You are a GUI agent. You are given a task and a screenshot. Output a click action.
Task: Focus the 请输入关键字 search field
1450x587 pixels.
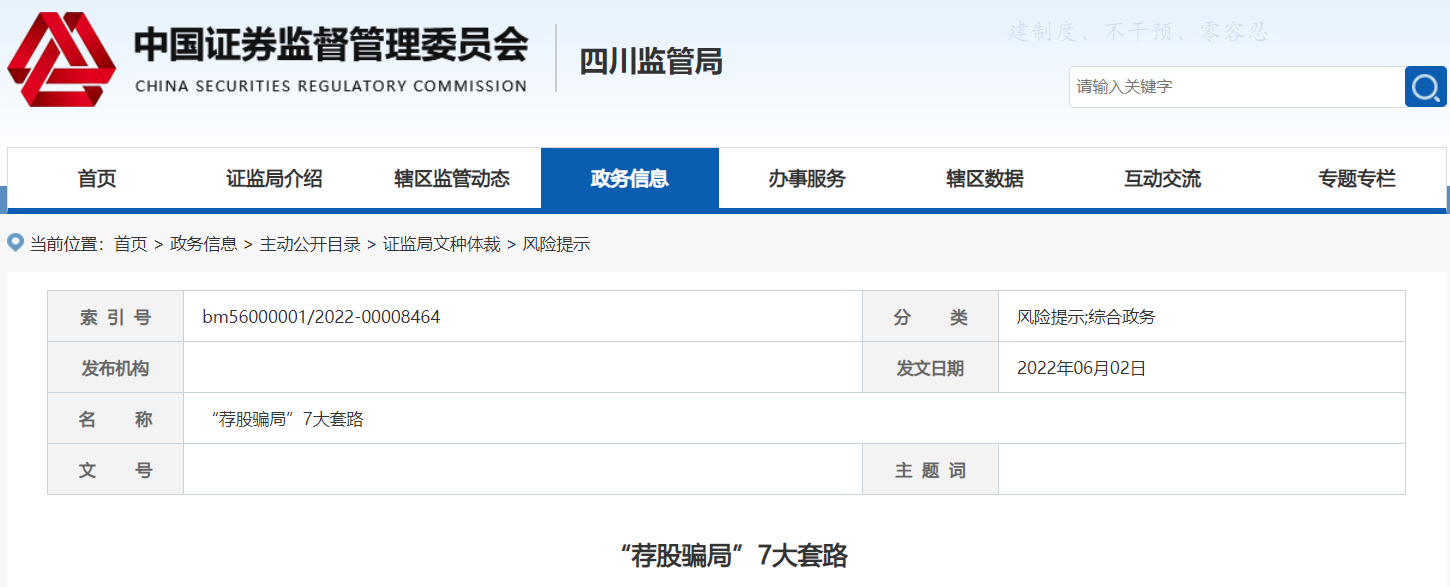pyautogui.click(x=1237, y=87)
